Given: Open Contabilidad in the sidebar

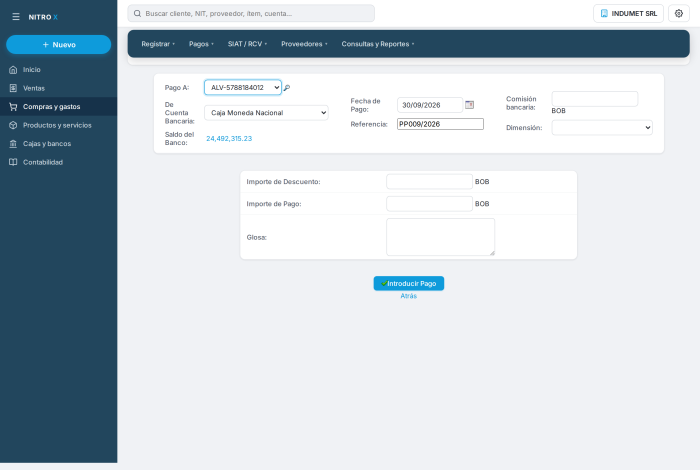Looking at the screenshot, I should 58,162.
